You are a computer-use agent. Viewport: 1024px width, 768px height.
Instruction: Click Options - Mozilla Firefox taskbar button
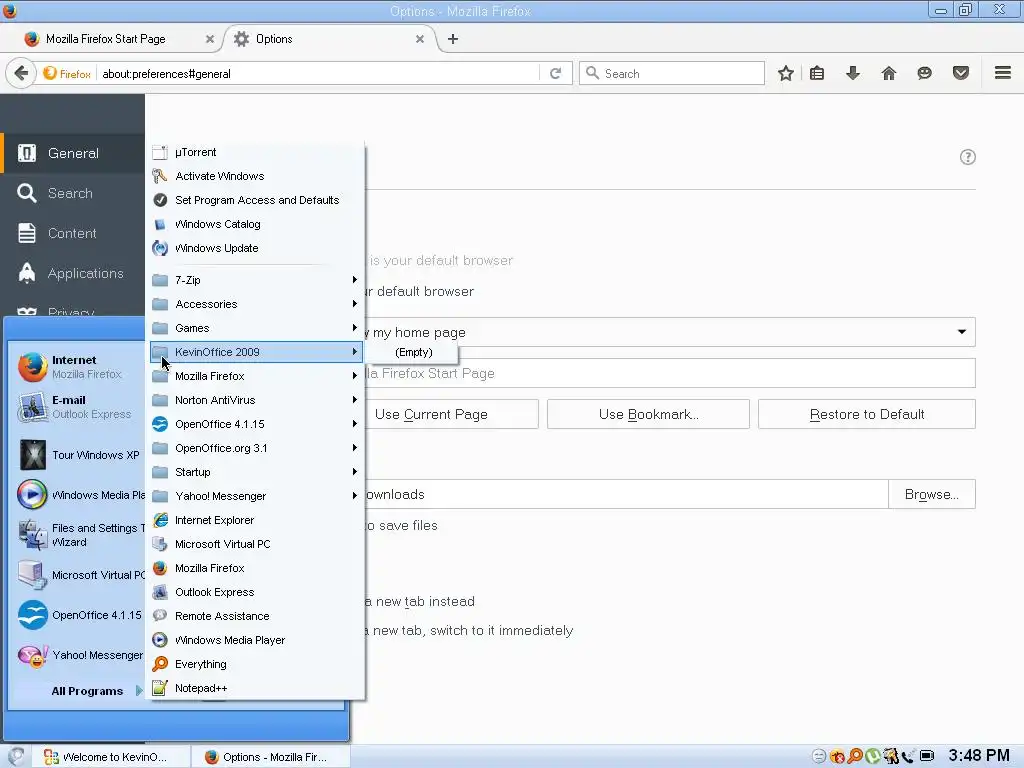271,757
